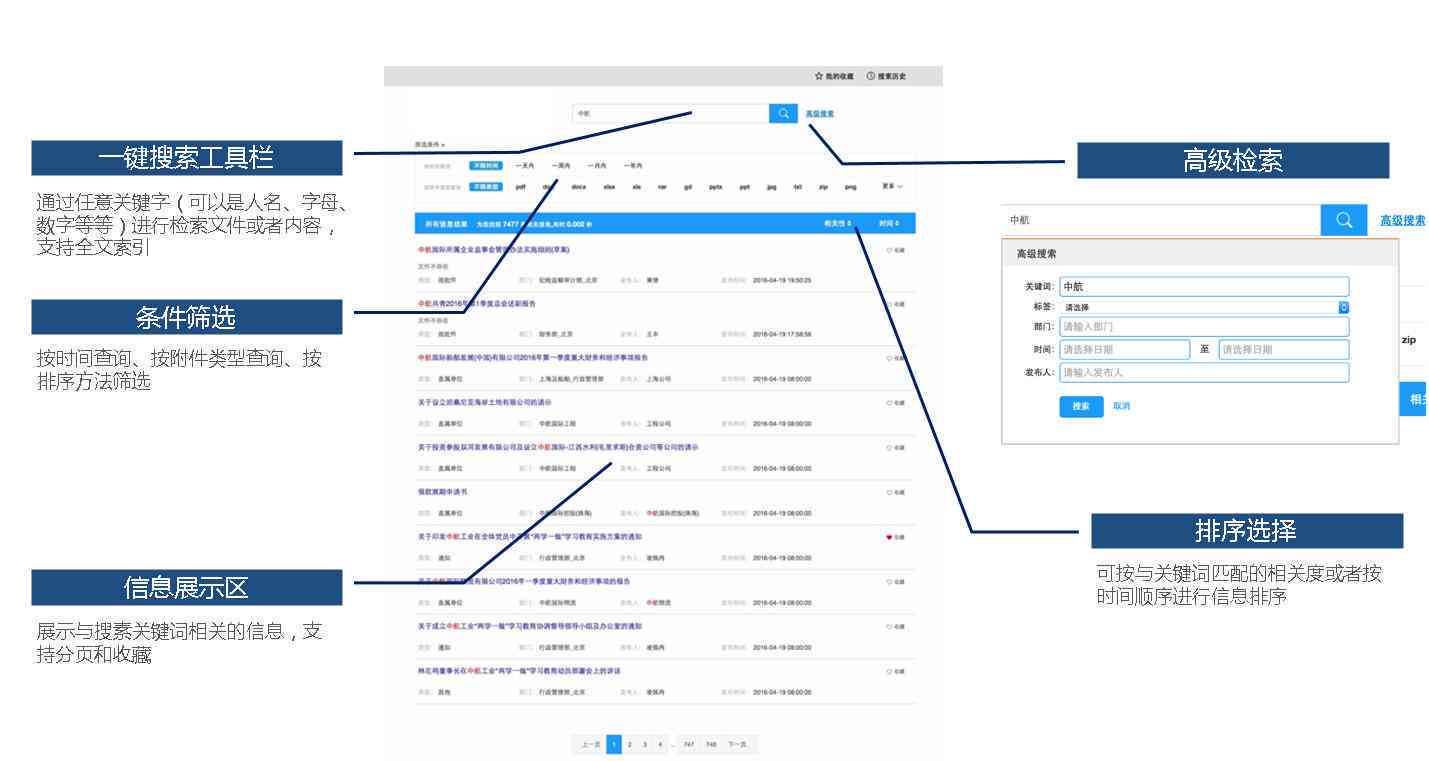Open result 林左鸣董事长在中航工业 speech title
Screen dimensions: 1429x761
[519, 671]
